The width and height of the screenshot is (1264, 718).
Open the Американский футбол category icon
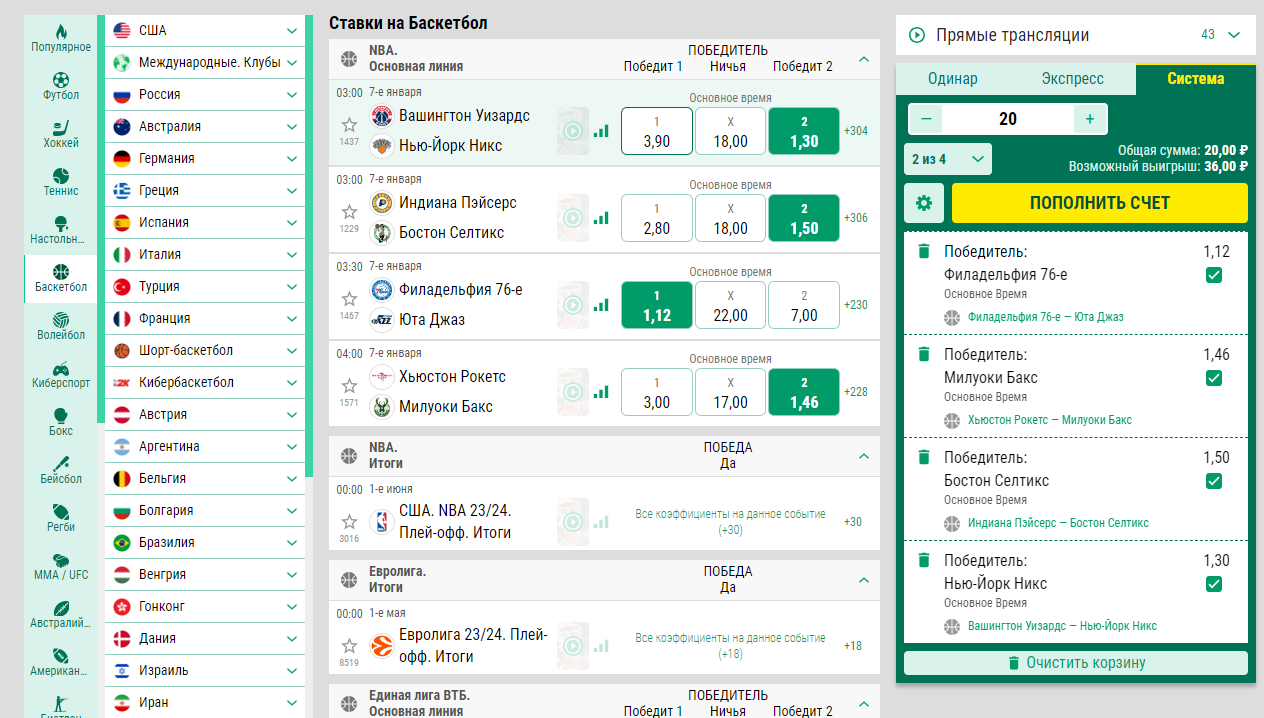click(61, 662)
